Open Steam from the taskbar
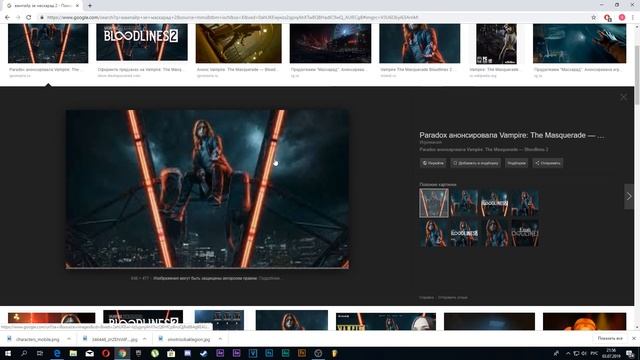 coord(204,353)
